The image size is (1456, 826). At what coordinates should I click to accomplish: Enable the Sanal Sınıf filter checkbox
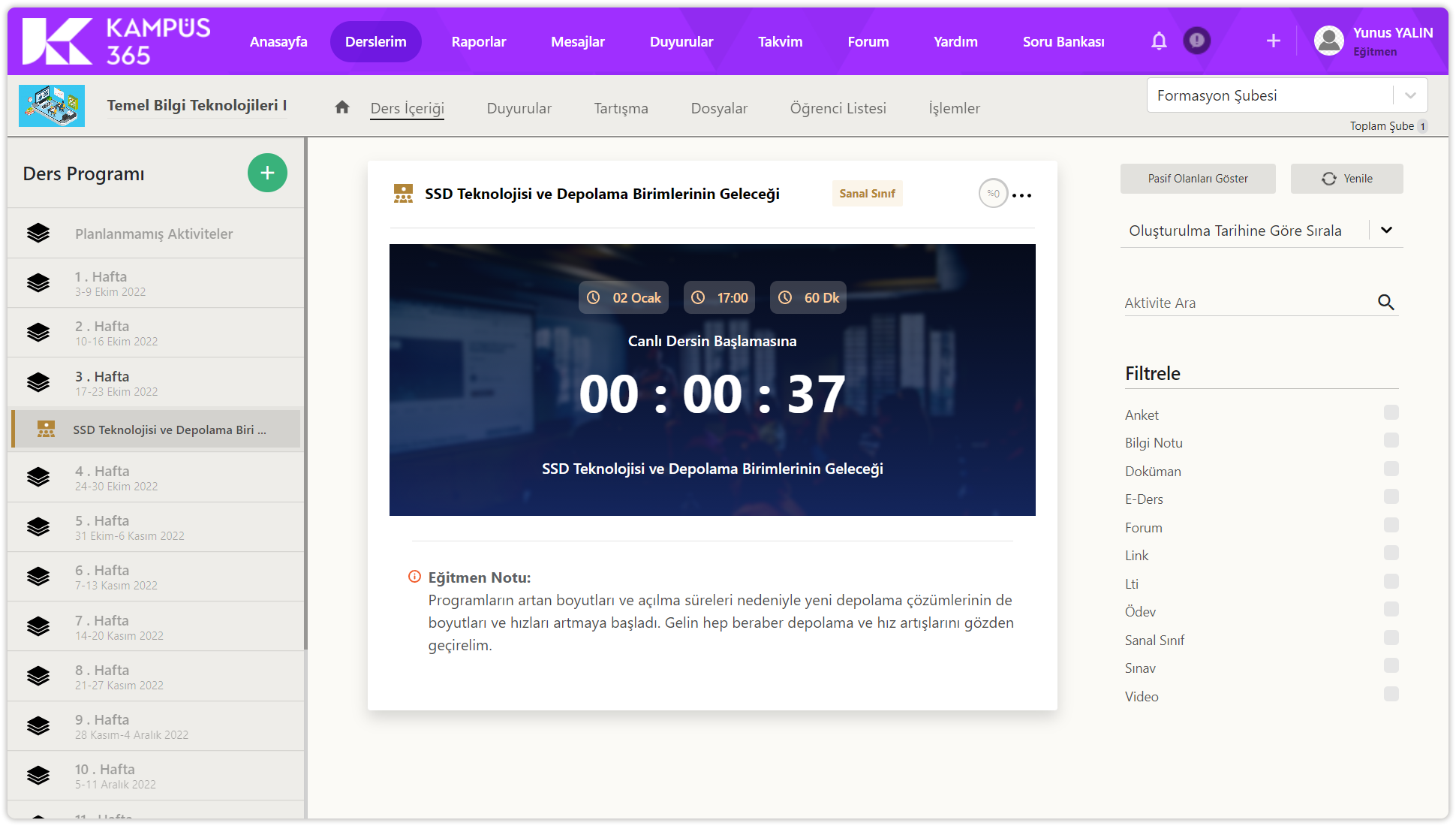pyautogui.click(x=1391, y=638)
